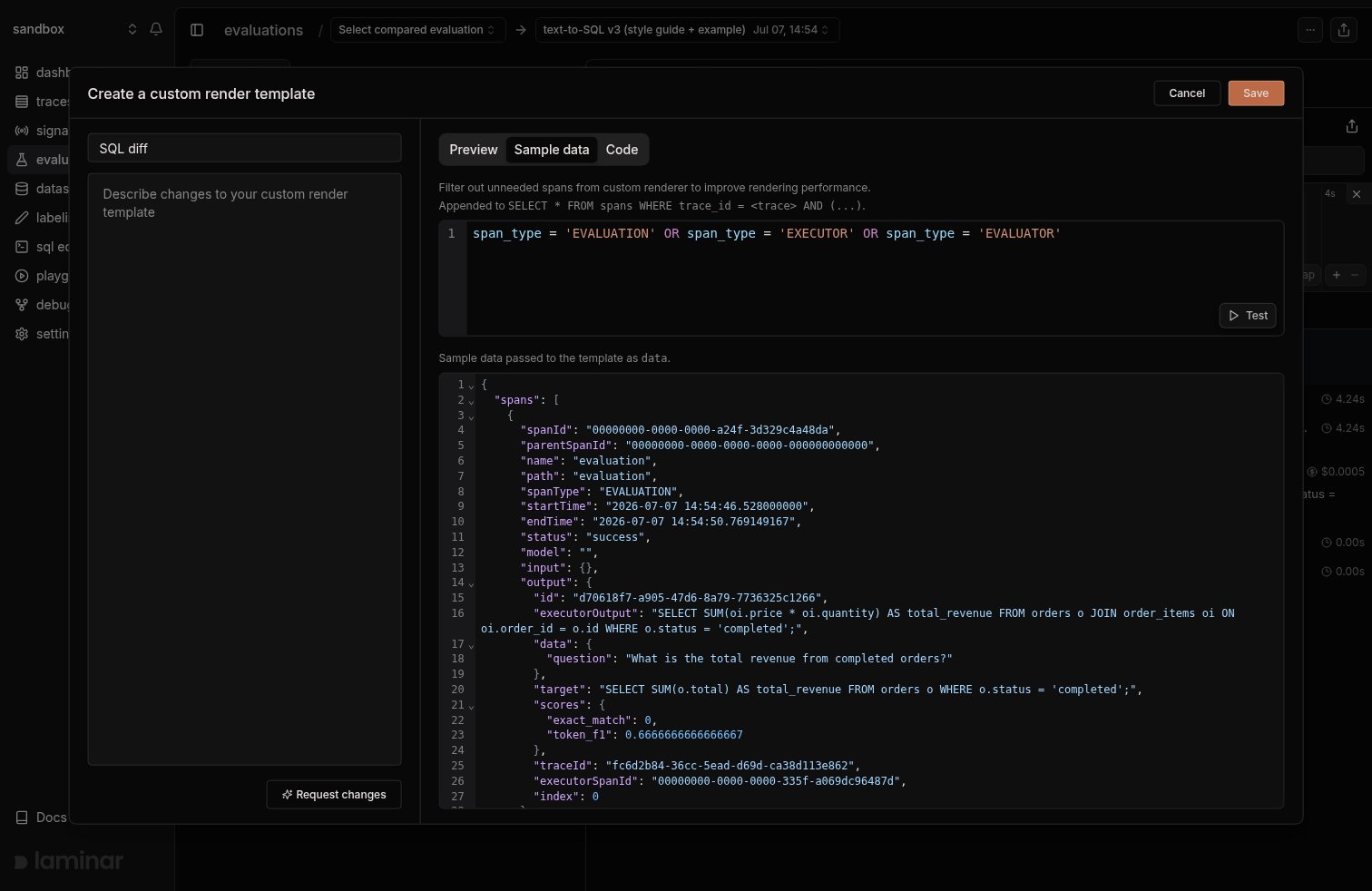Click the "token_f1" score value

coord(683,735)
